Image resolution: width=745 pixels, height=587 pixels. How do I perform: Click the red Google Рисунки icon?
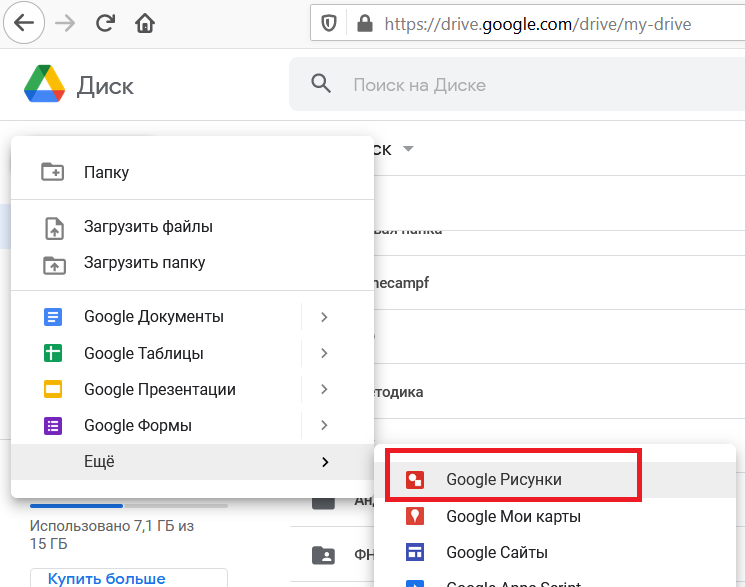pos(415,480)
